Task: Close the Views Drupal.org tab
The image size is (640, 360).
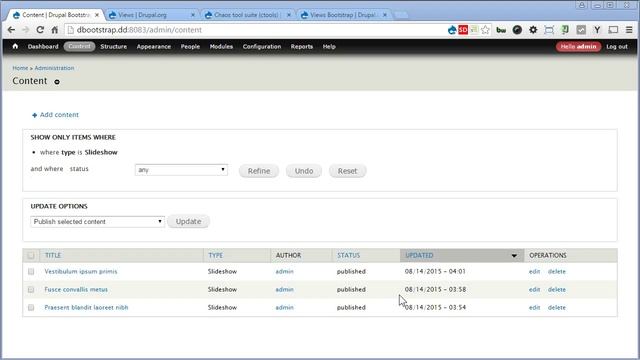Action: click(x=193, y=15)
